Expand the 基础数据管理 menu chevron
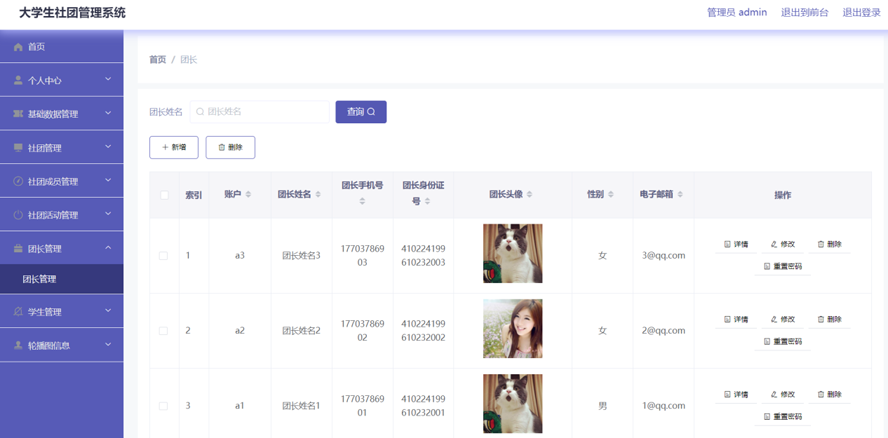 click(x=108, y=113)
